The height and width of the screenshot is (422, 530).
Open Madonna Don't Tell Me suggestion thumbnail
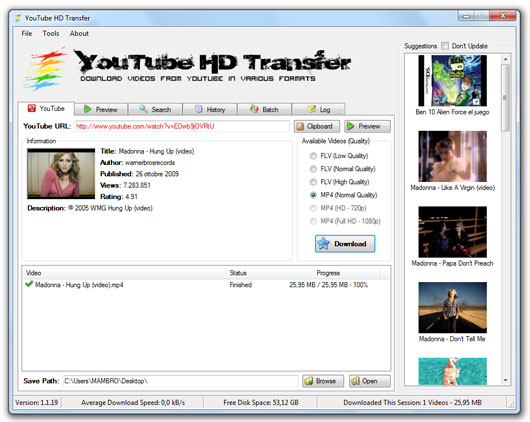point(452,307)
